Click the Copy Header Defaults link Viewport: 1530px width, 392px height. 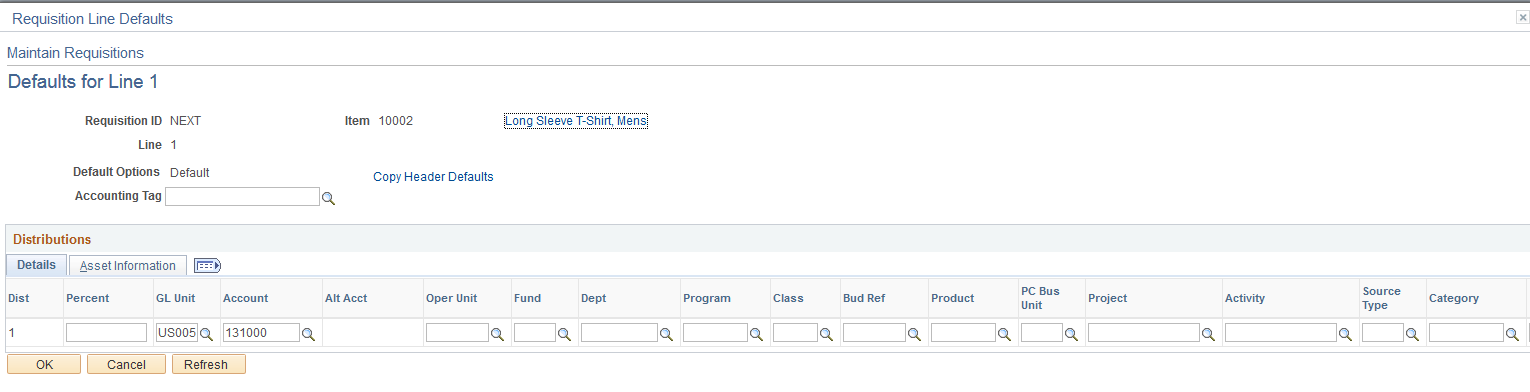[x=433, y=177]
